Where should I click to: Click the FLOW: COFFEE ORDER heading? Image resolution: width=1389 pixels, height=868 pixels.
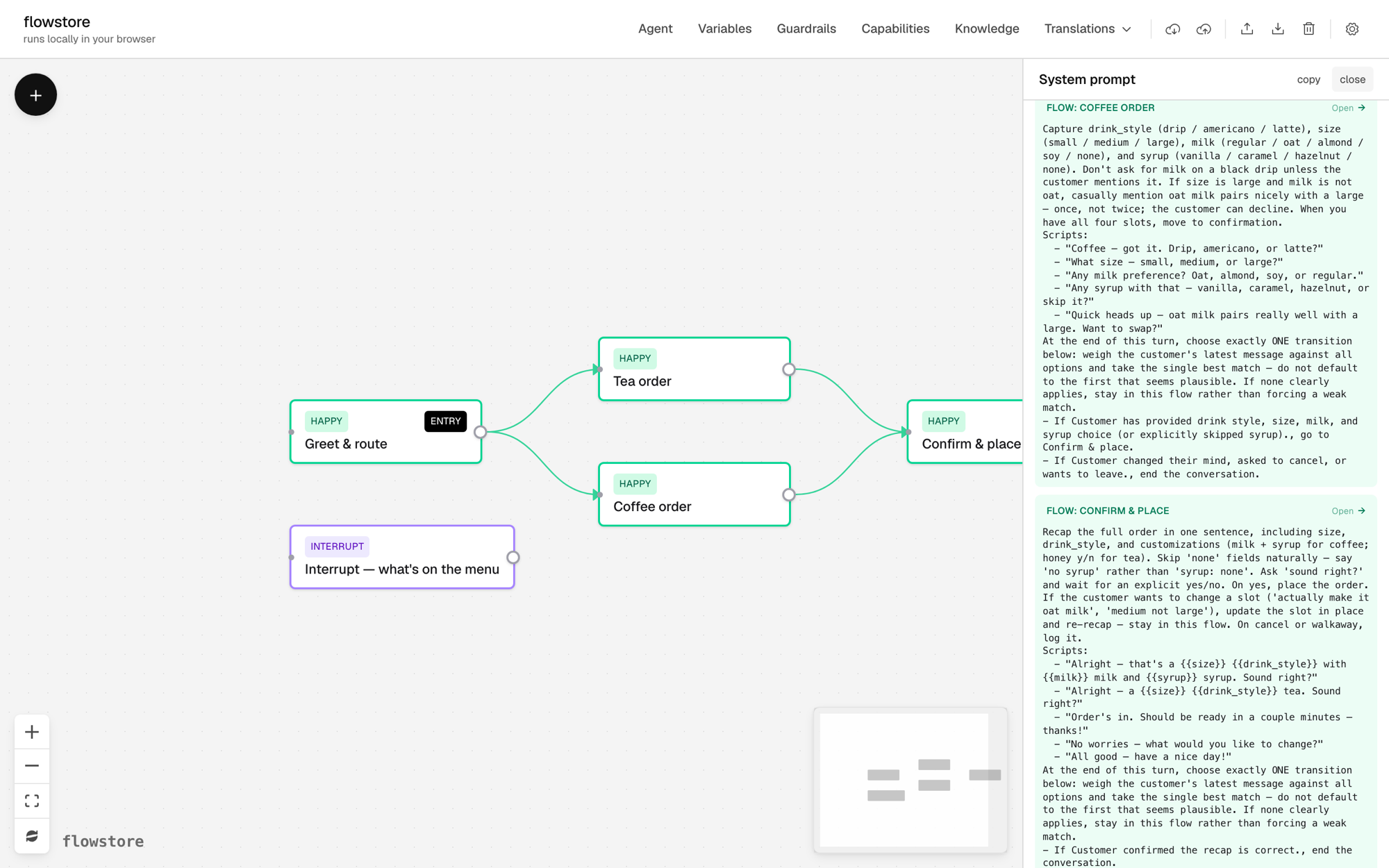click(x=1100, y=108)
